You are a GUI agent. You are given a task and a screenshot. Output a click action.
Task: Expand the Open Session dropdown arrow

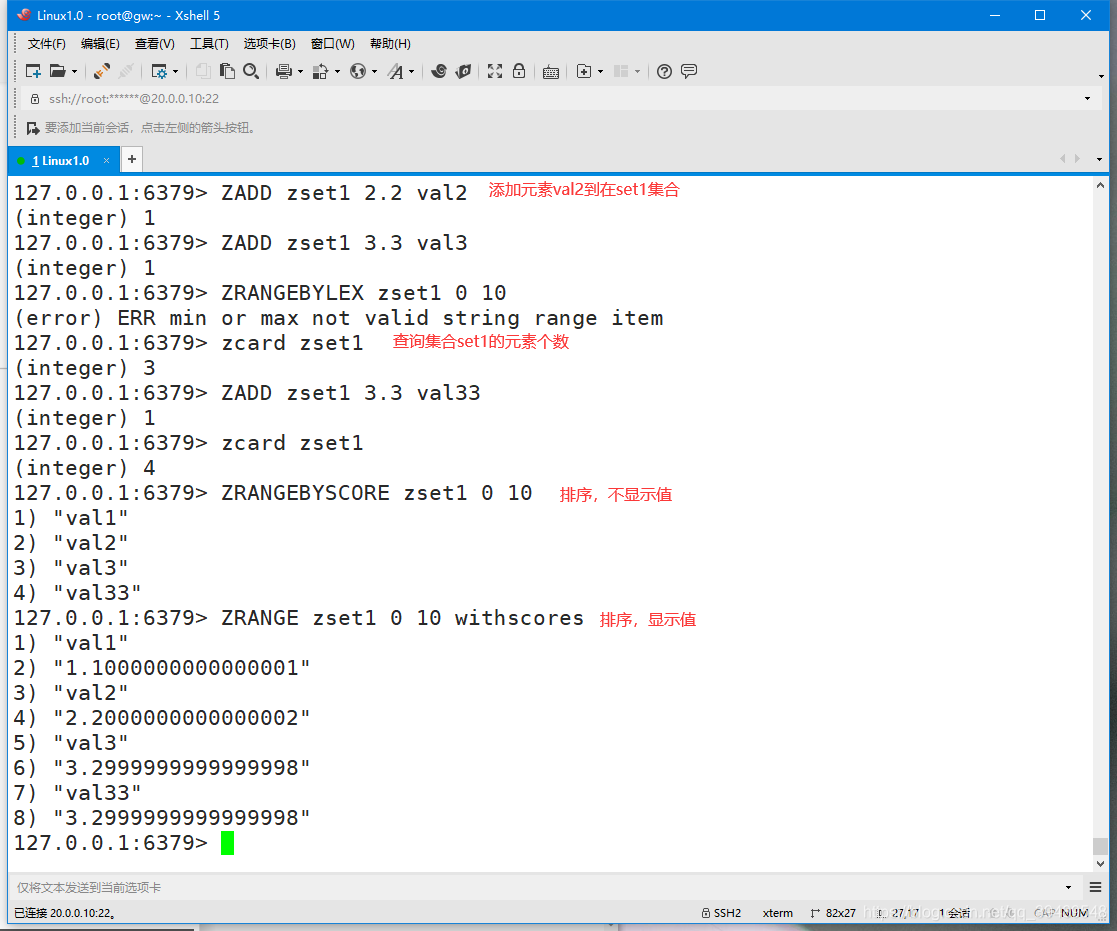coord(74,72)
